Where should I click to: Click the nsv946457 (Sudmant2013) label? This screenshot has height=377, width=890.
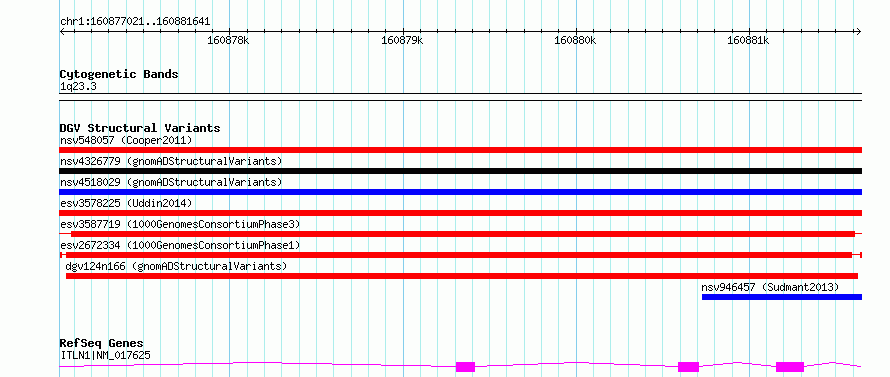[x=770, y=287]
